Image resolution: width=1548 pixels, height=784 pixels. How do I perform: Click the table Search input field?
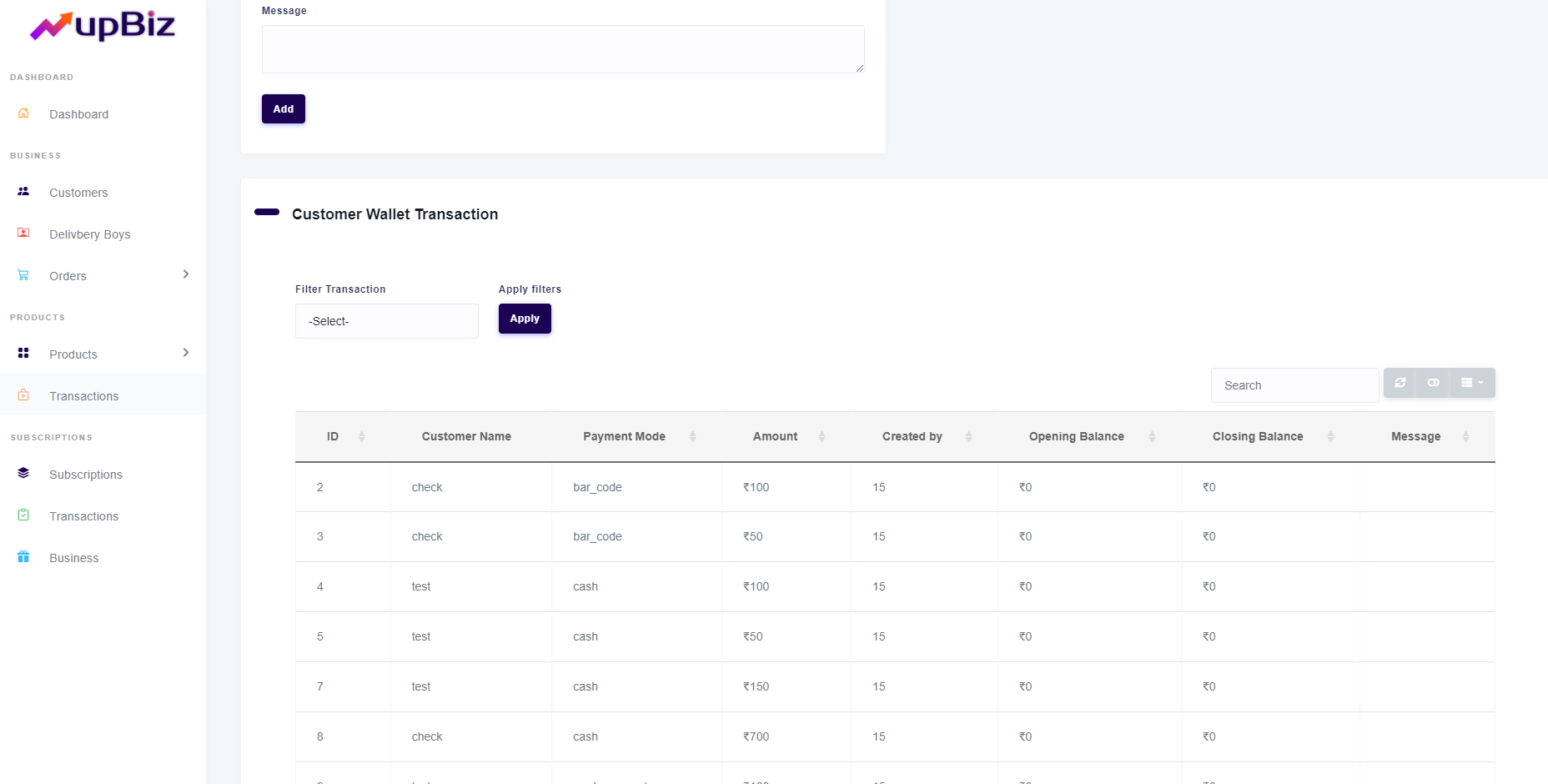point(1294,385)
